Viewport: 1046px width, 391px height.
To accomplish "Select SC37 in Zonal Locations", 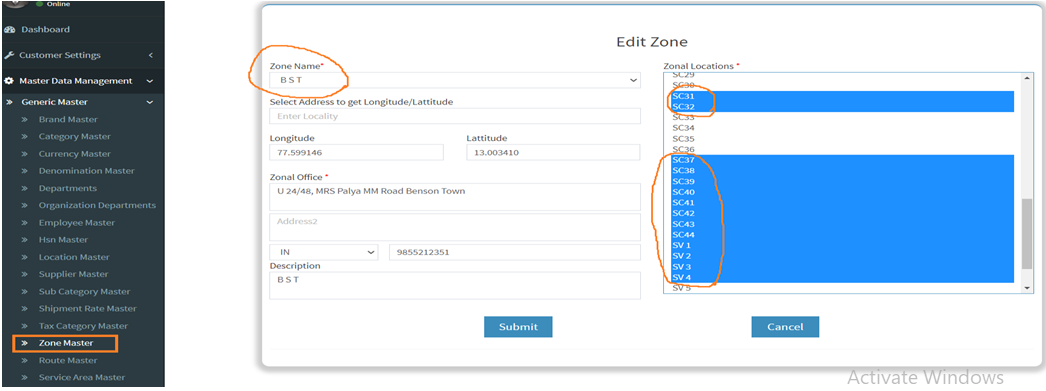I will click(x=843, y=160).
